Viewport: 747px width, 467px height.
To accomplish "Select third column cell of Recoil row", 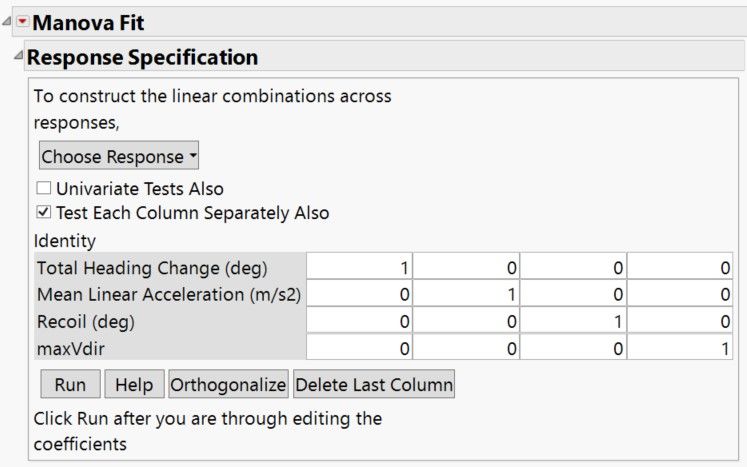I will (573, 321).
